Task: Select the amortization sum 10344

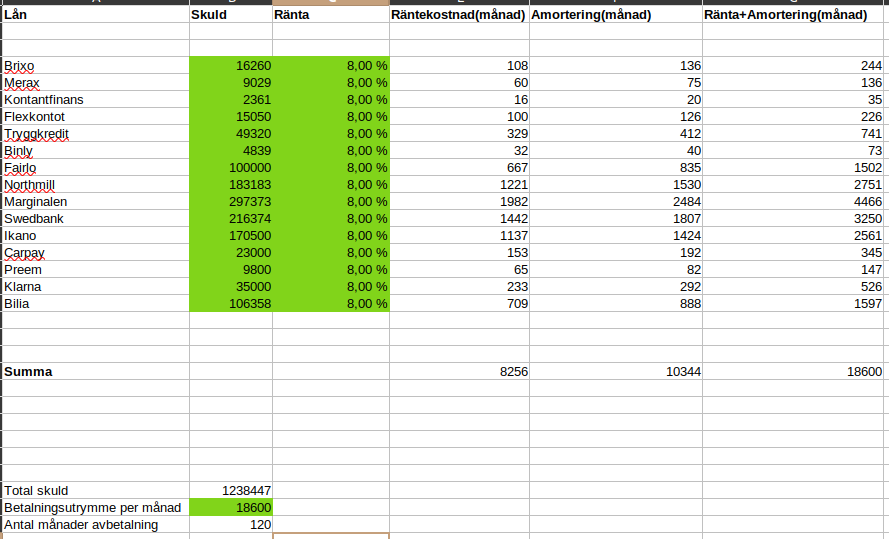Action: (615, 371)
